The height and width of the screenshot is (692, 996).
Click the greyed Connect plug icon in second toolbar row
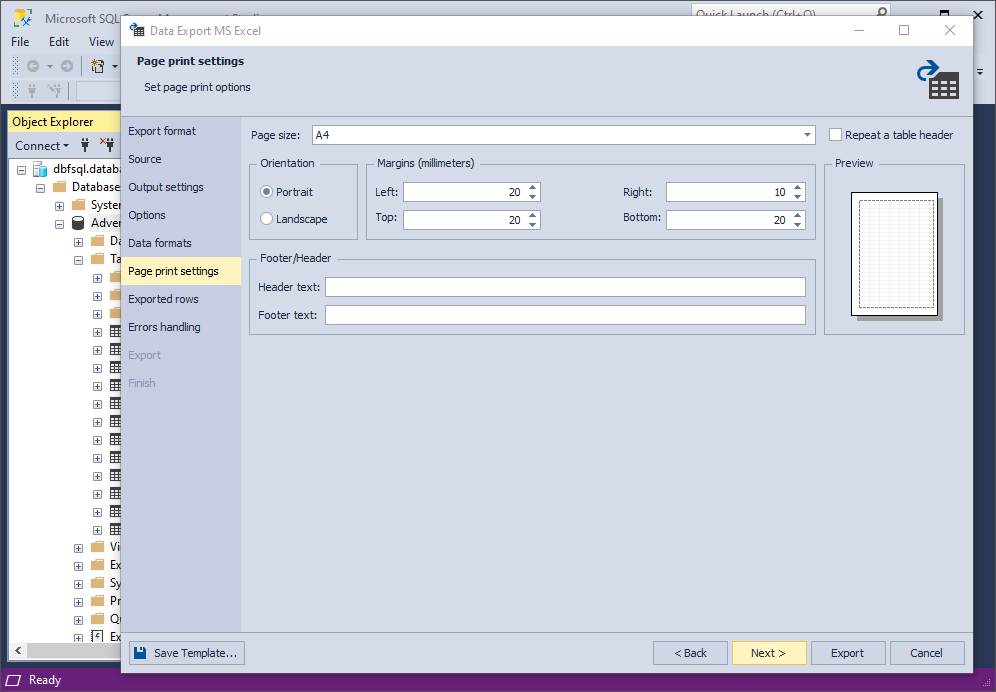tap(32, 91)
